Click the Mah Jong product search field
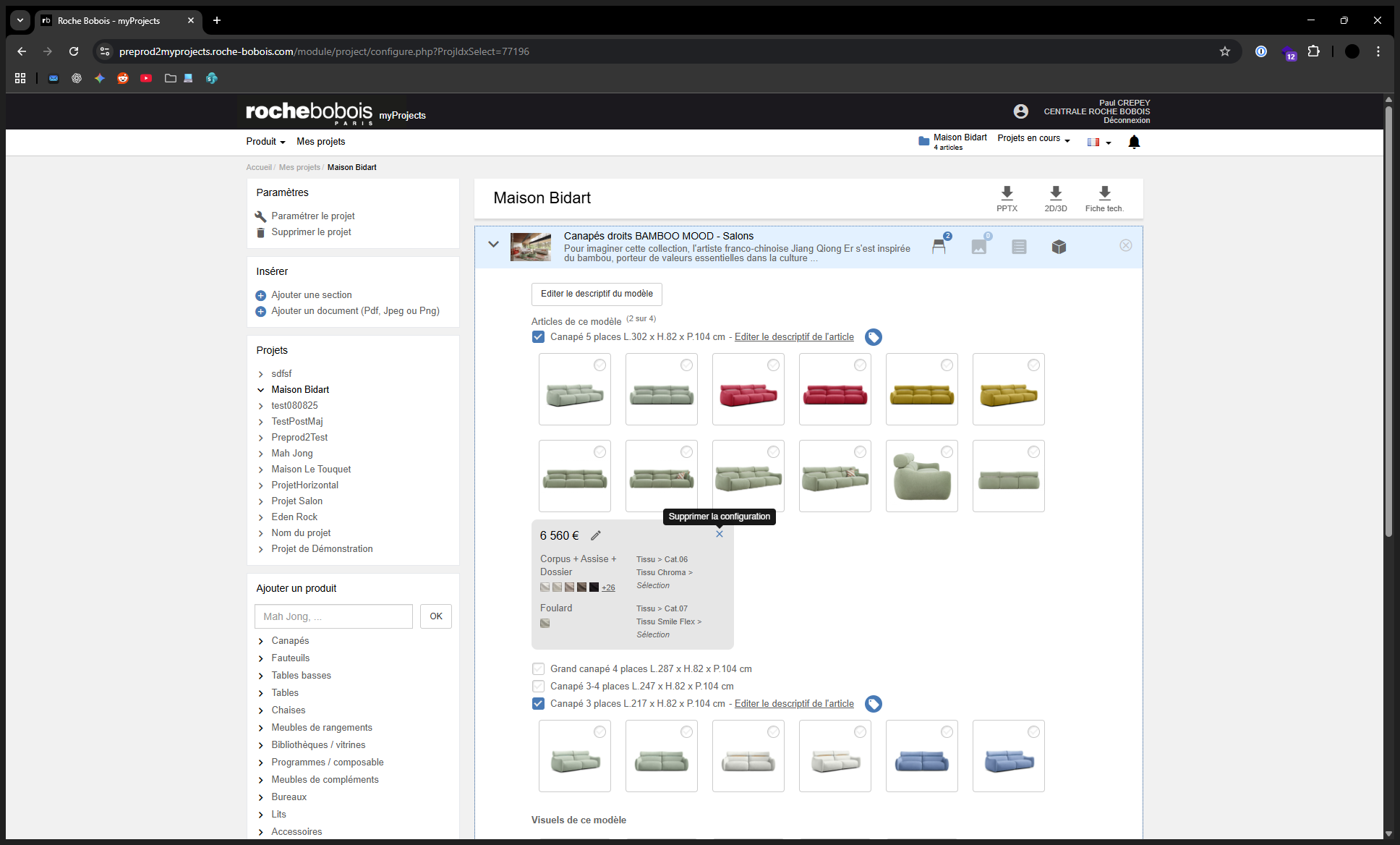 coord(333,616)
